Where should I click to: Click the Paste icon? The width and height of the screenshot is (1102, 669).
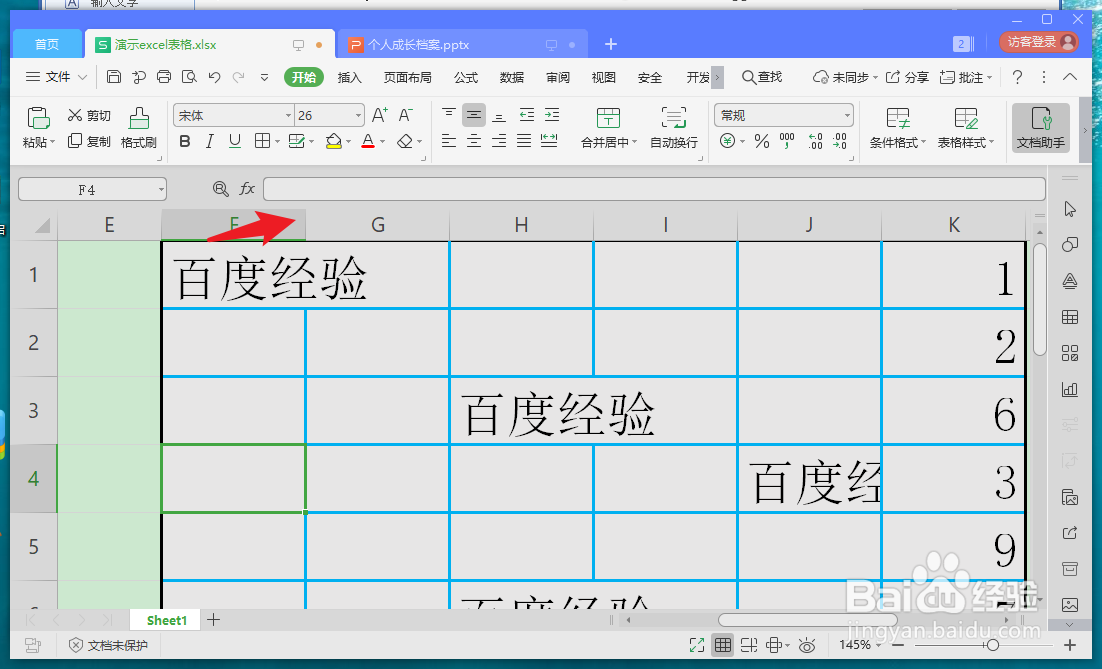point(38,118)
